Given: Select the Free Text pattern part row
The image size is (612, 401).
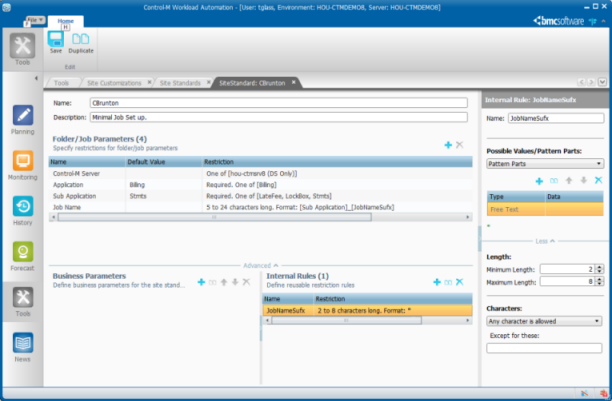Looking at the screenshot, I should click(545, 209).
